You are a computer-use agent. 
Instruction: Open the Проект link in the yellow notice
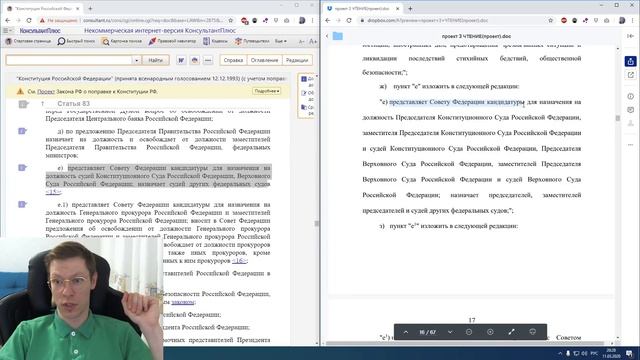pyautogui.click(x=46, y=92)
